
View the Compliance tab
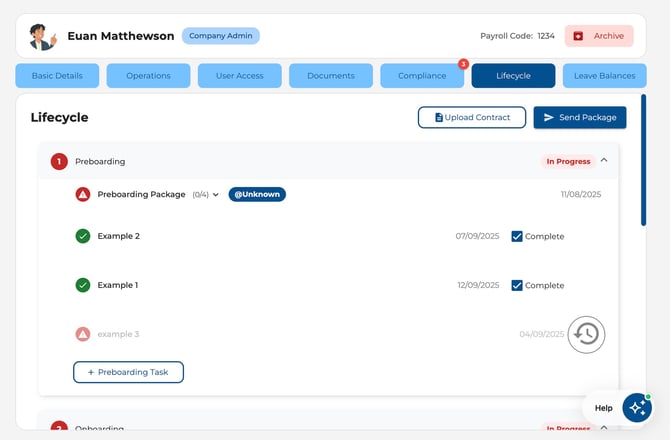click(422, 76)
